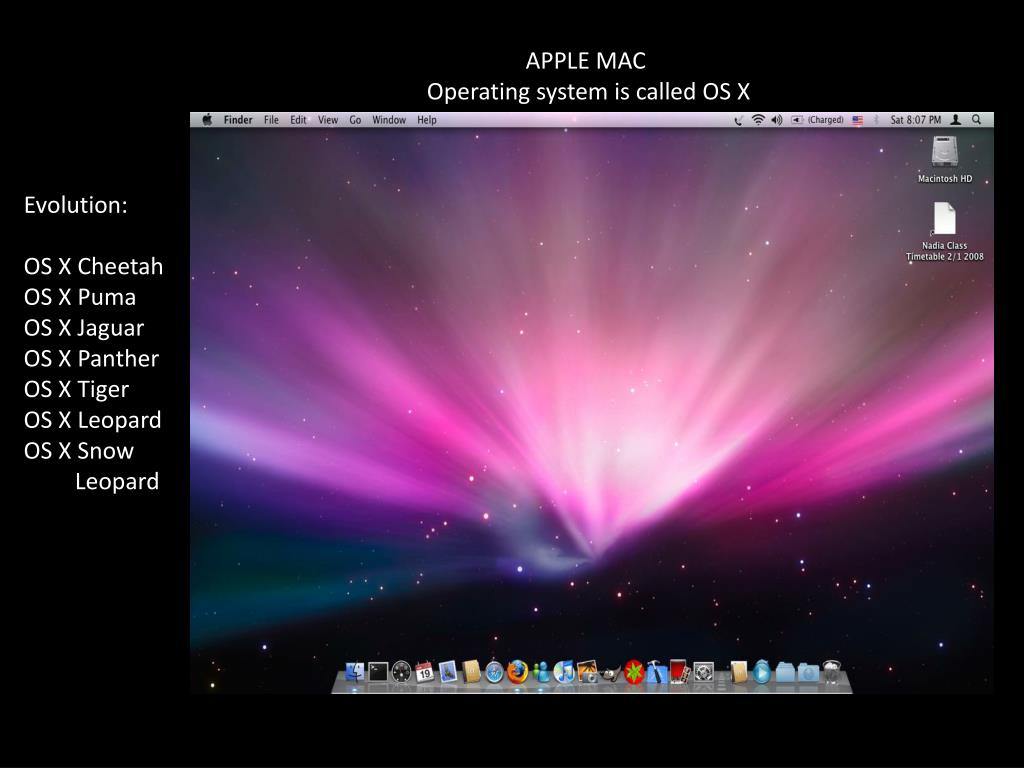Click 'Operating system is called OS X' text
The image size is (1024, 768).
588,91
